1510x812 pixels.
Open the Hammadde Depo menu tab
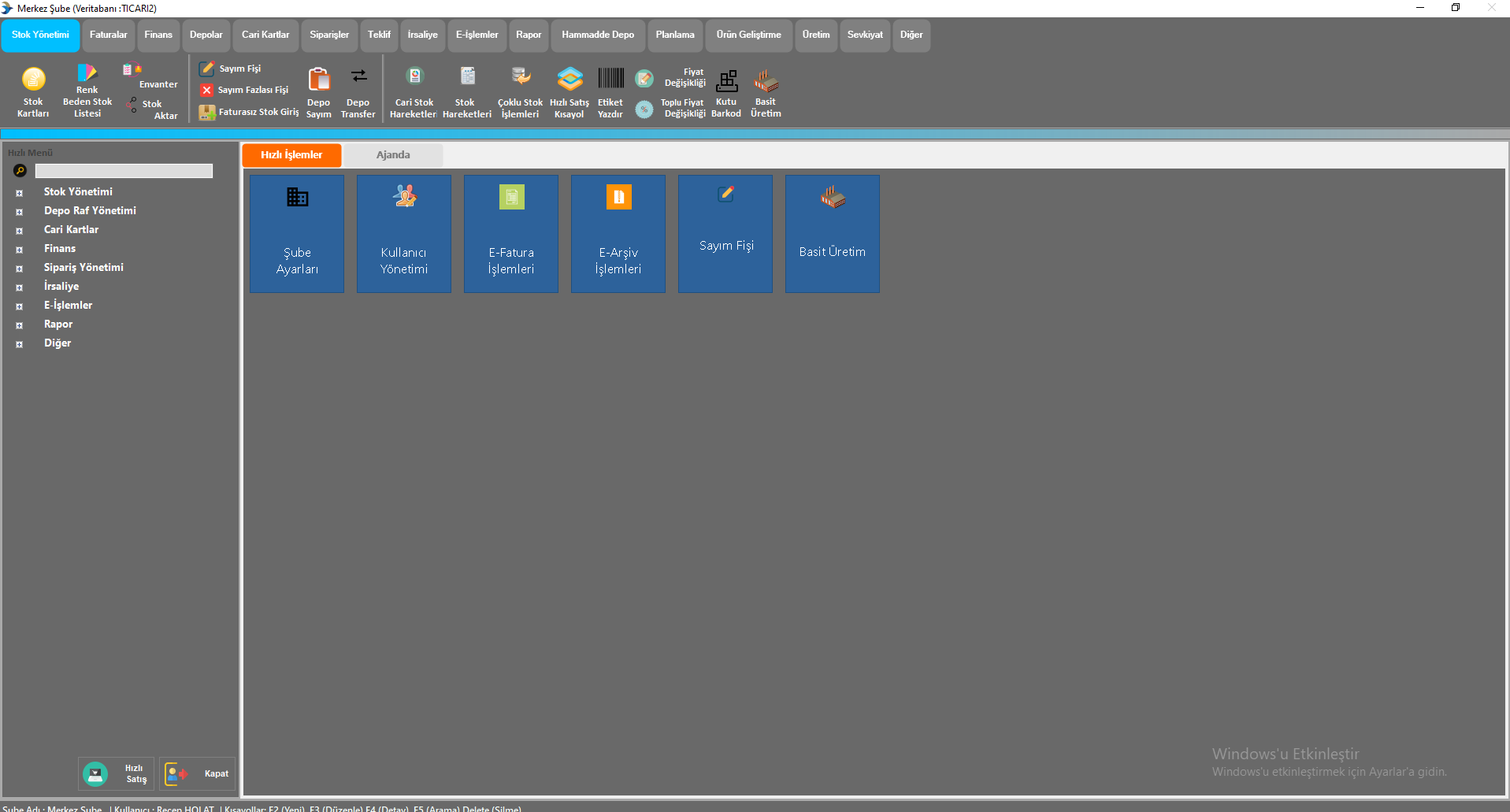pos(598,35)
